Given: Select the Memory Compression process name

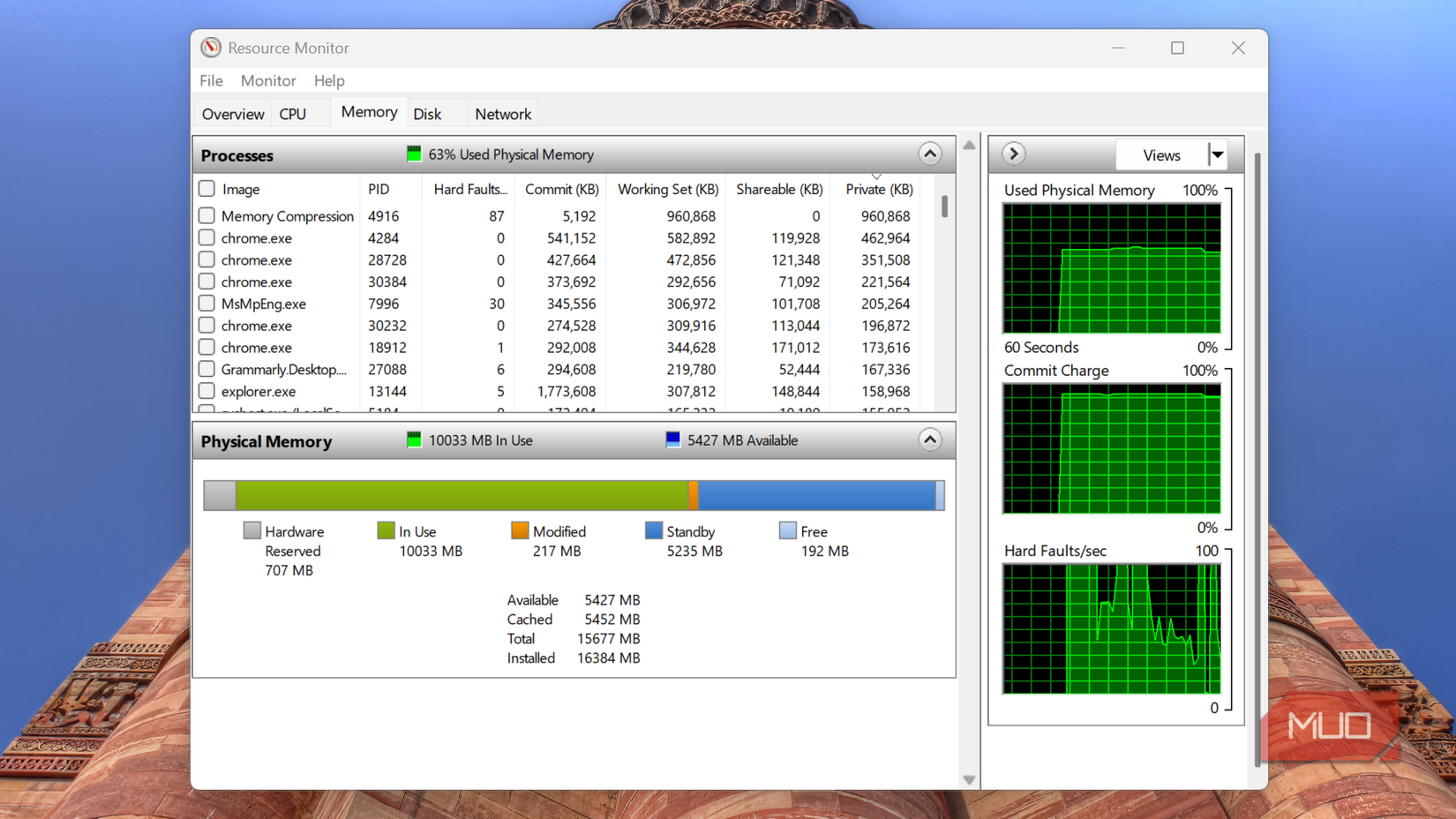Looking at the screenshot, I should click(287, 216).
